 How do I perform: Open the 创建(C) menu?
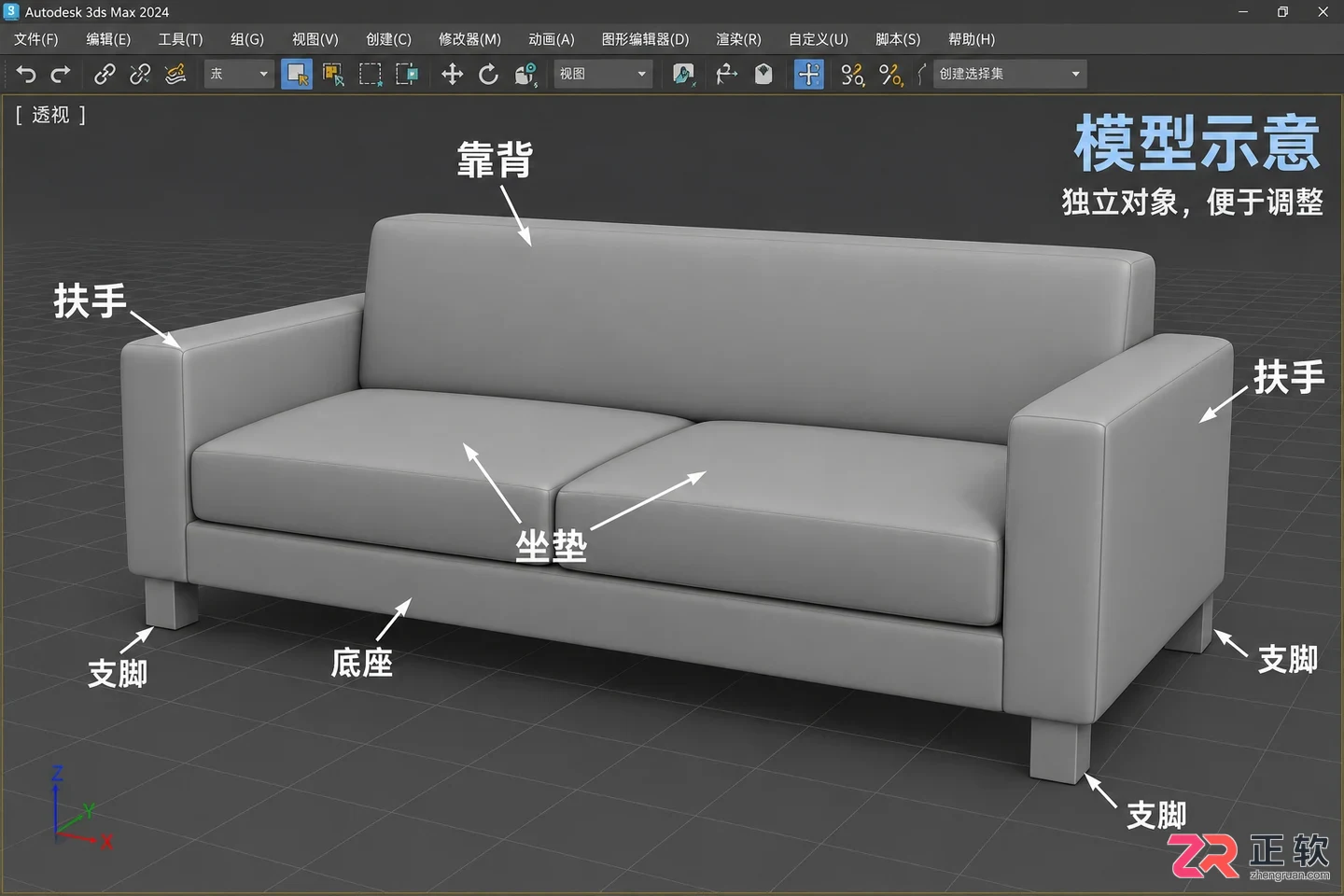point(388,39)
